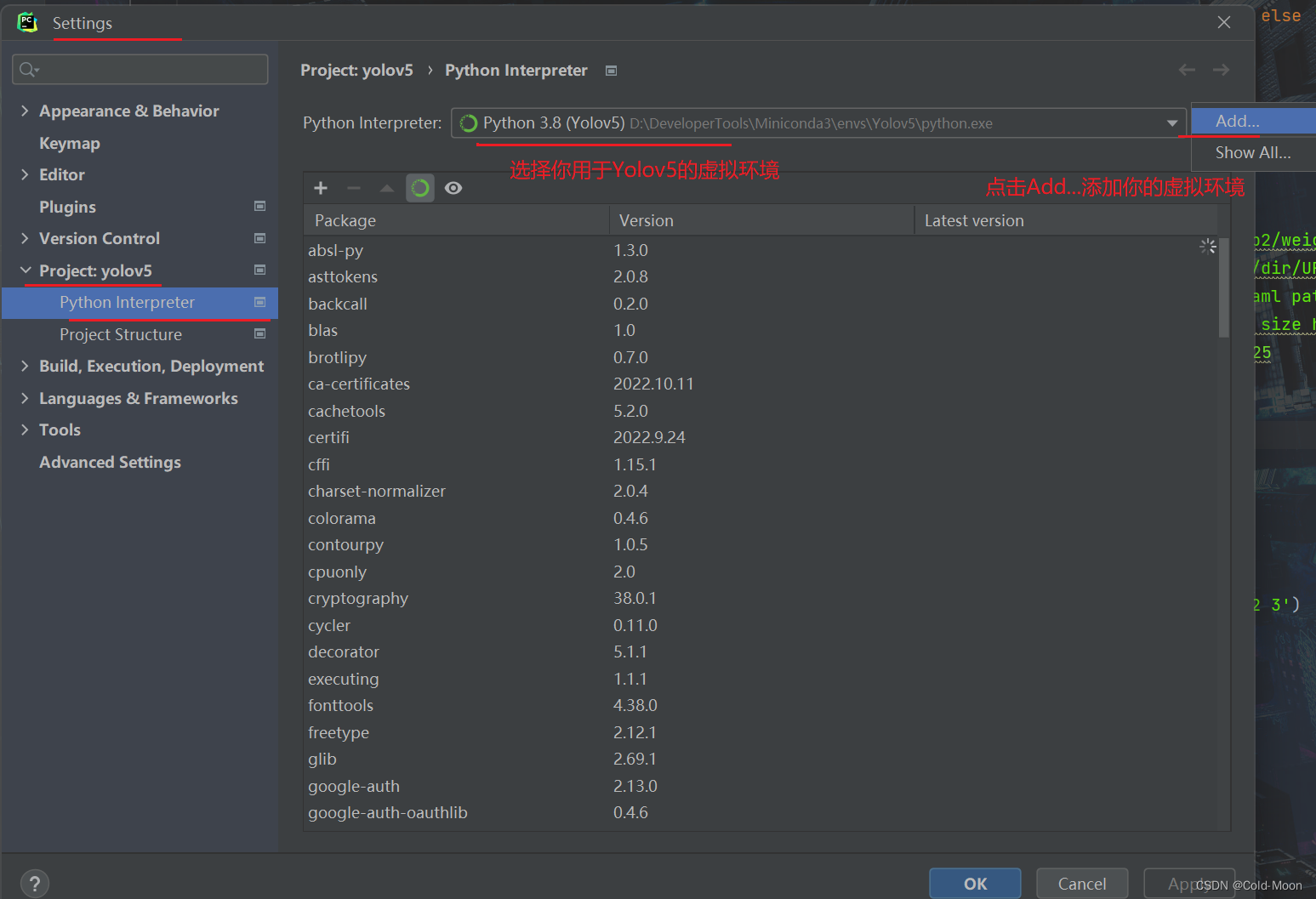Expand the Editor section
The width and height of the screenshot is (1316, 899).
point(25,174)
